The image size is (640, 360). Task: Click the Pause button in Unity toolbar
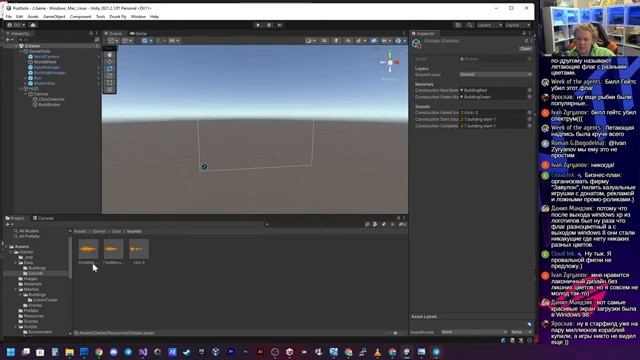click(269, 25)
